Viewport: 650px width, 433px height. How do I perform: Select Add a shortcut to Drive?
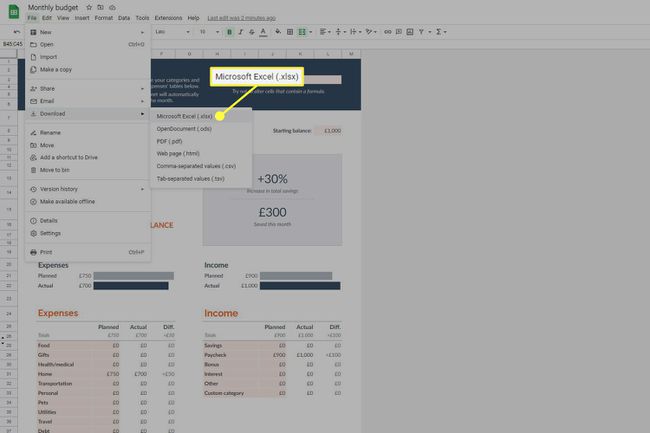(88, 157)
